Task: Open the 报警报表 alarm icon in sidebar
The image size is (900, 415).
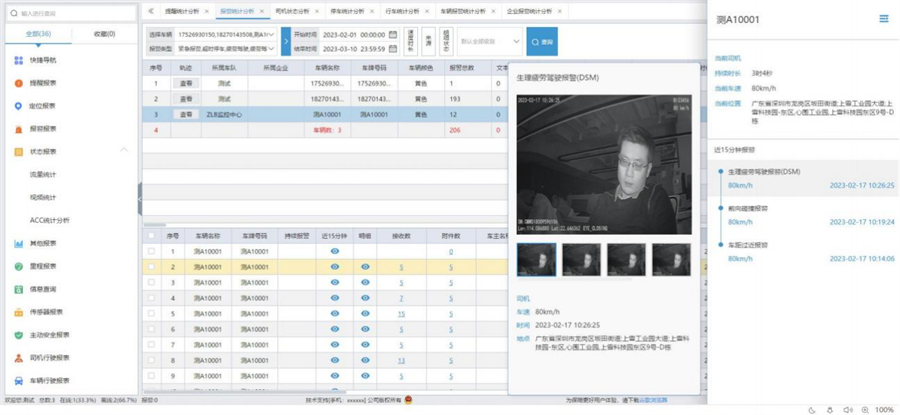Action: [19, 129]
